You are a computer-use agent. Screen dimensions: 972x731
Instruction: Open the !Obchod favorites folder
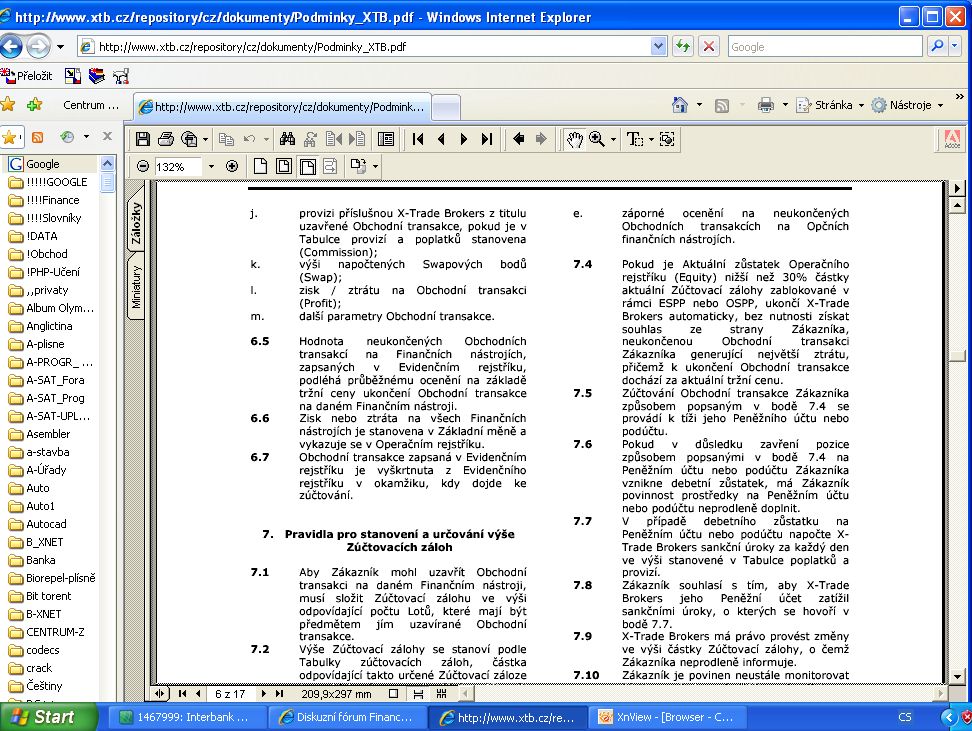46,254
